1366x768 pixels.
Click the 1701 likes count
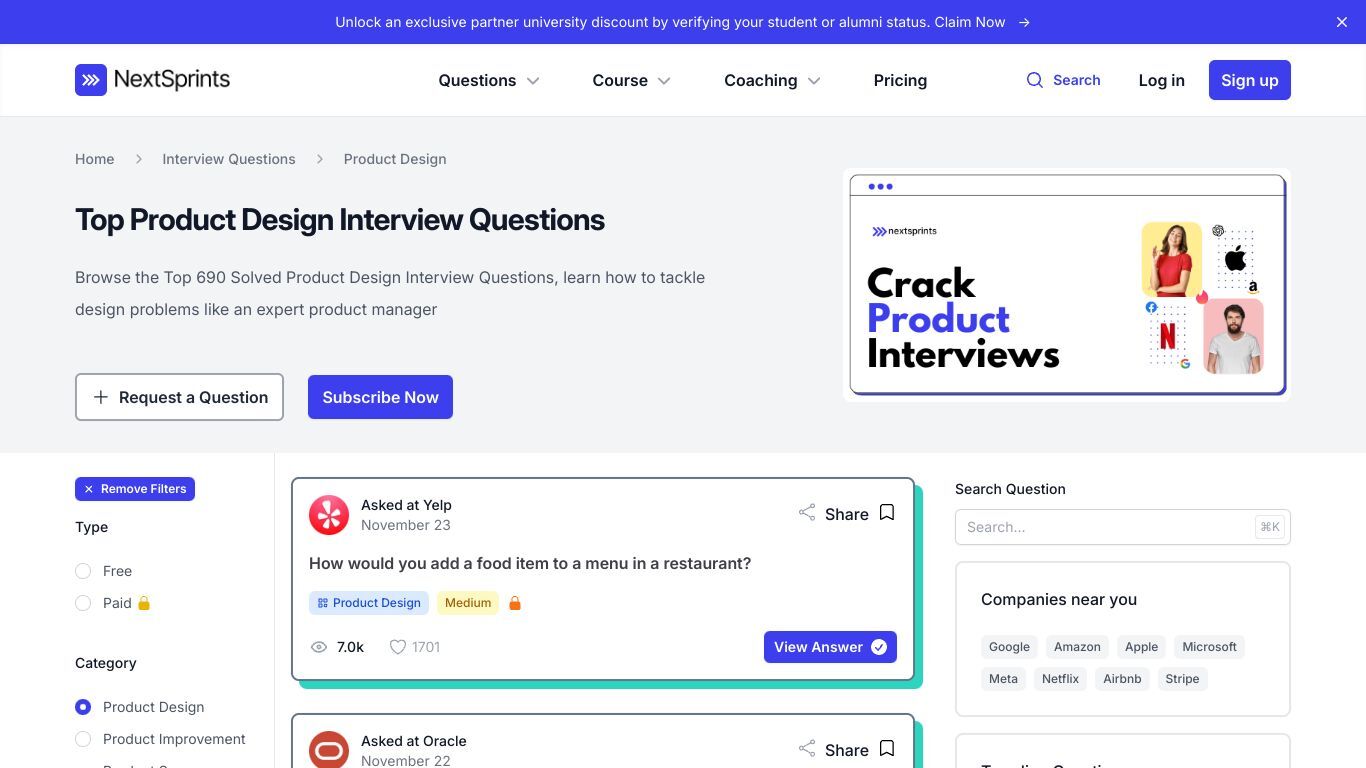coord(426,647)
